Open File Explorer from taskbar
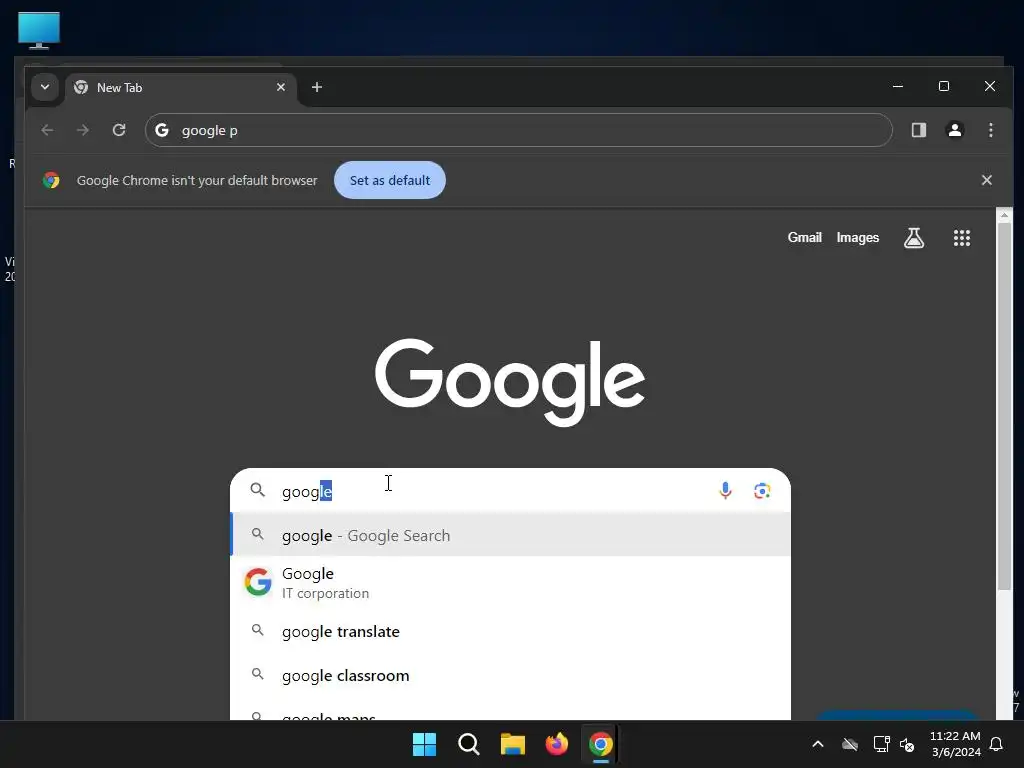This screenshot has height=768, width=1024. (513, 744)
